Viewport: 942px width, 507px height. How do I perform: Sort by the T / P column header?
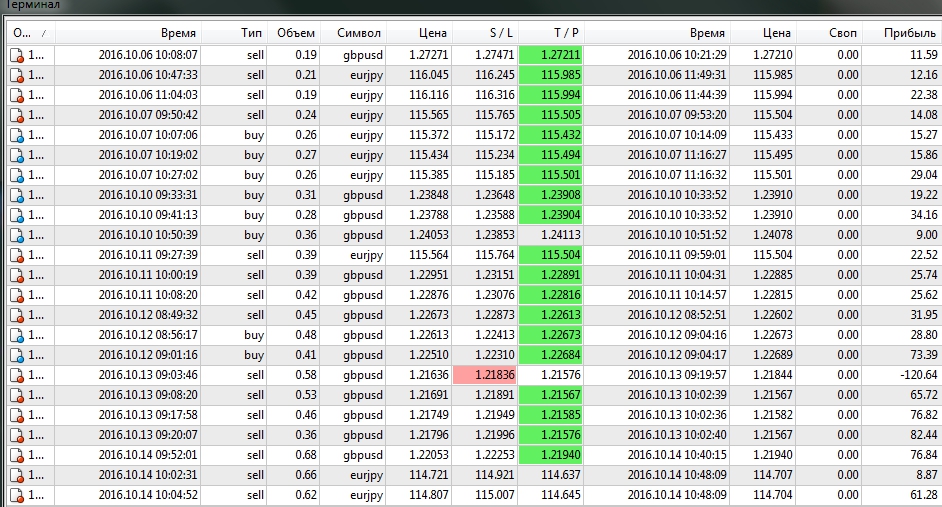coord(550,33)
